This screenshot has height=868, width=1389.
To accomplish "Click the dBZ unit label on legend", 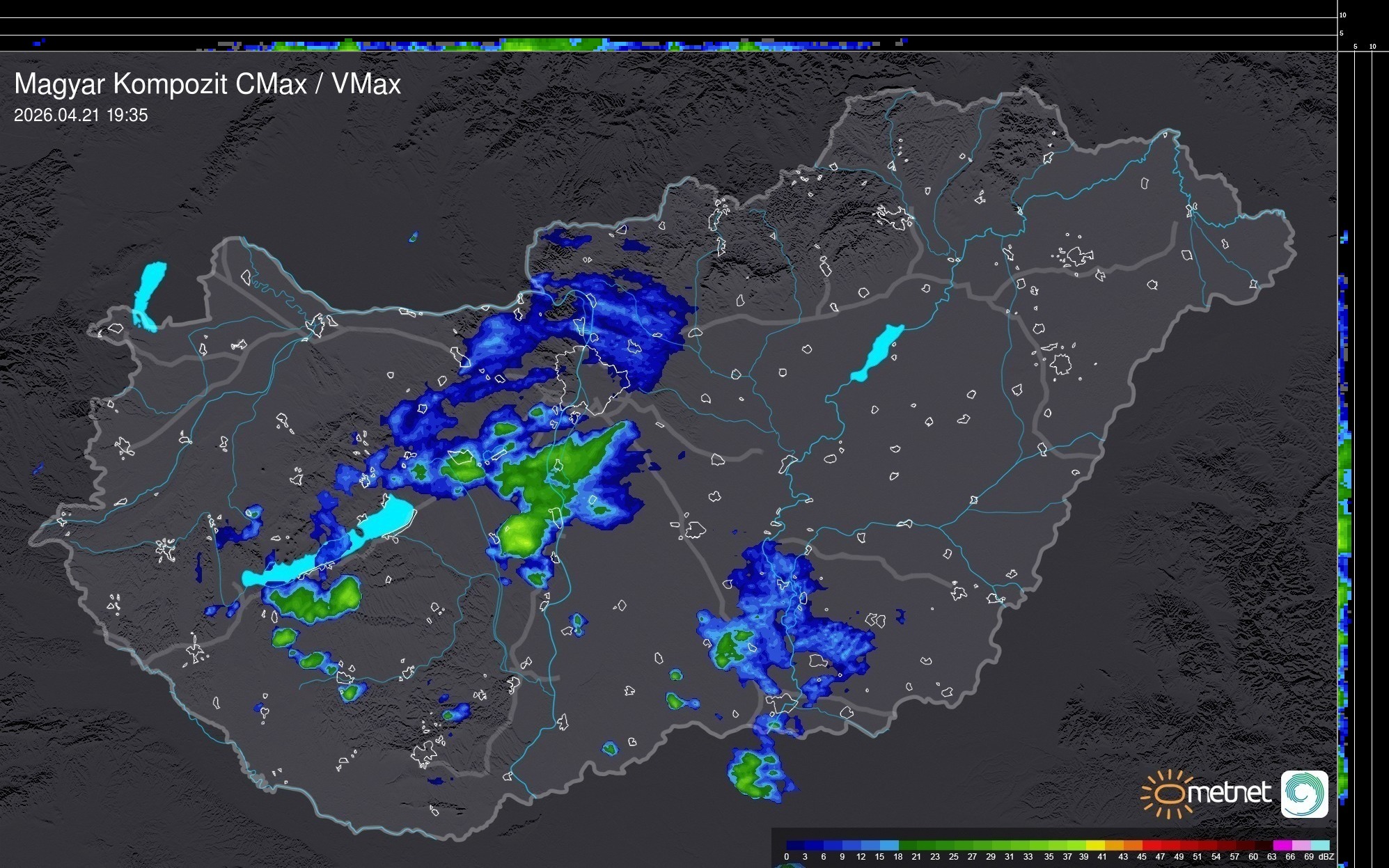I will [x=1326, y=857].
